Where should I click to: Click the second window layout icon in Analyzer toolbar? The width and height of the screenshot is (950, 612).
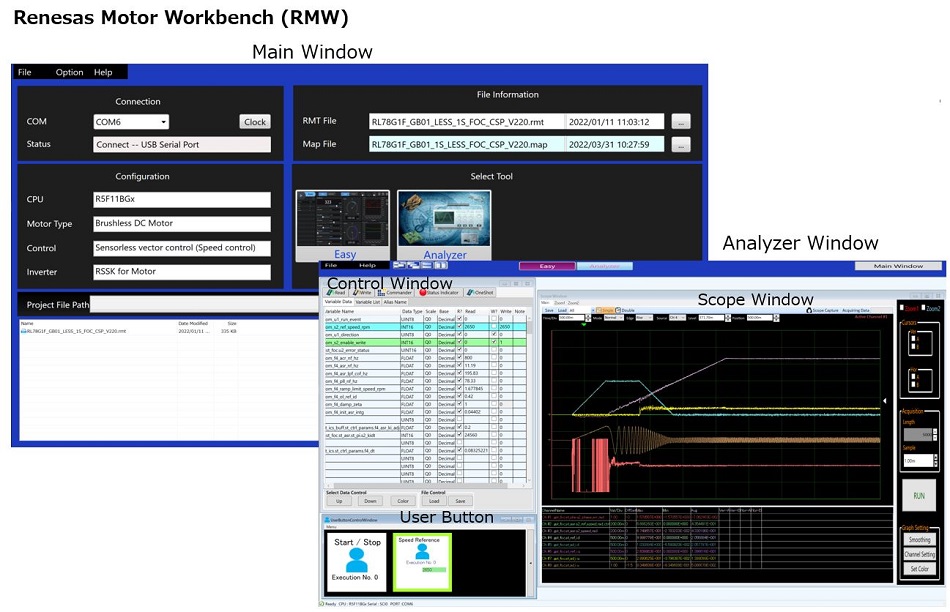(x=413, y=265)
